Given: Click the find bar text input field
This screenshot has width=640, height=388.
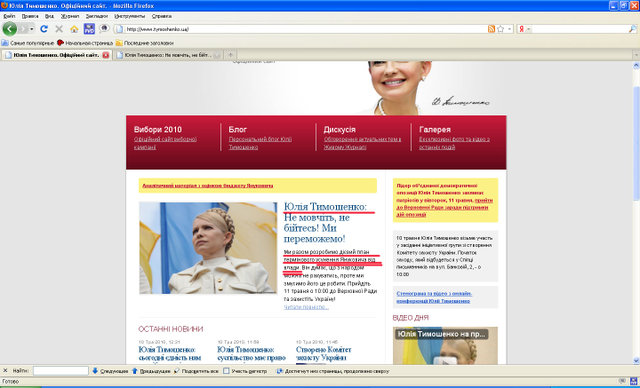Looking at the screenshot, I should [61, 371].
